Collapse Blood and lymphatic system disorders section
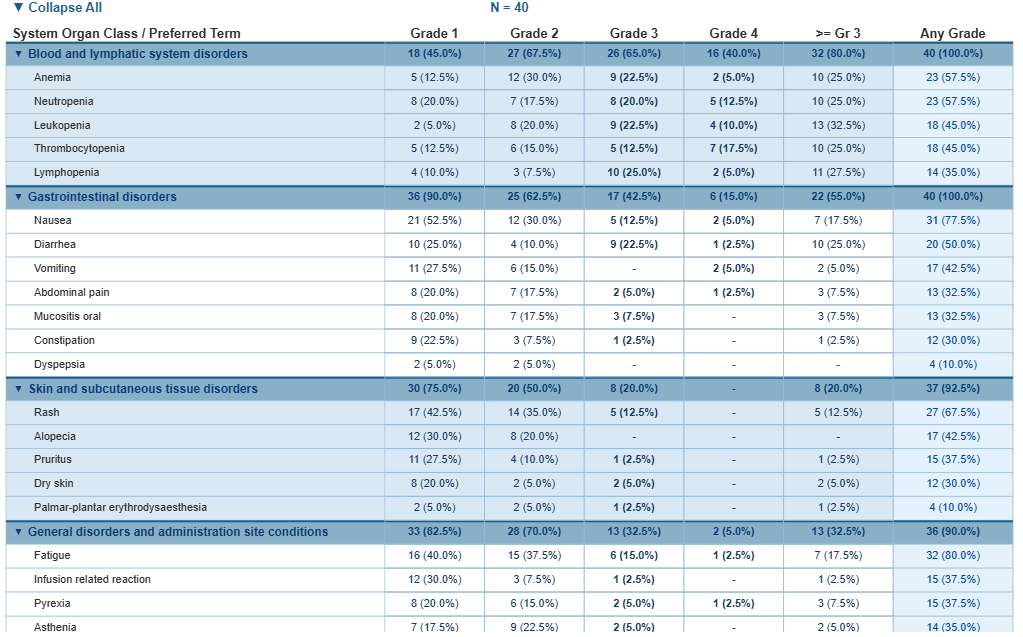The width and height of the screenshot is (1023, 637). (x=18, y=54)
